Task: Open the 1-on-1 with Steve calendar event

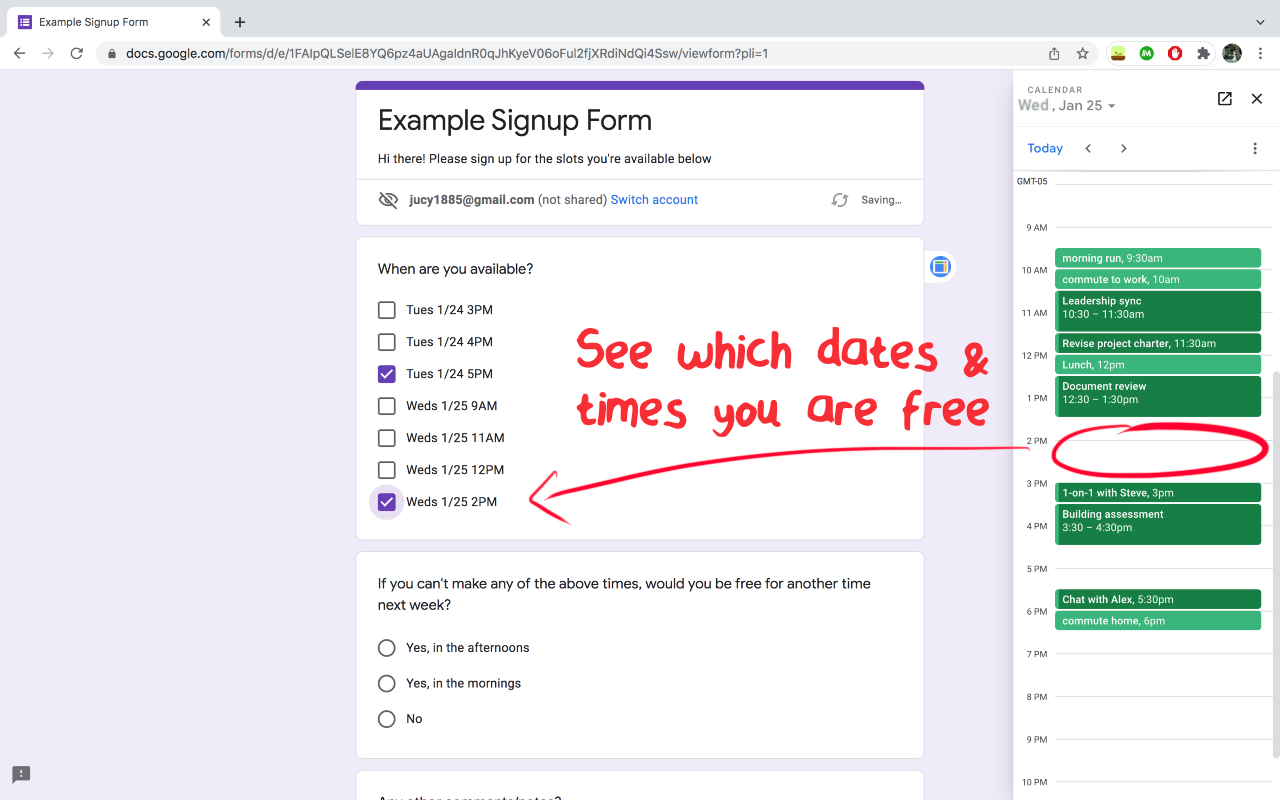Action: click(1158, 492)
